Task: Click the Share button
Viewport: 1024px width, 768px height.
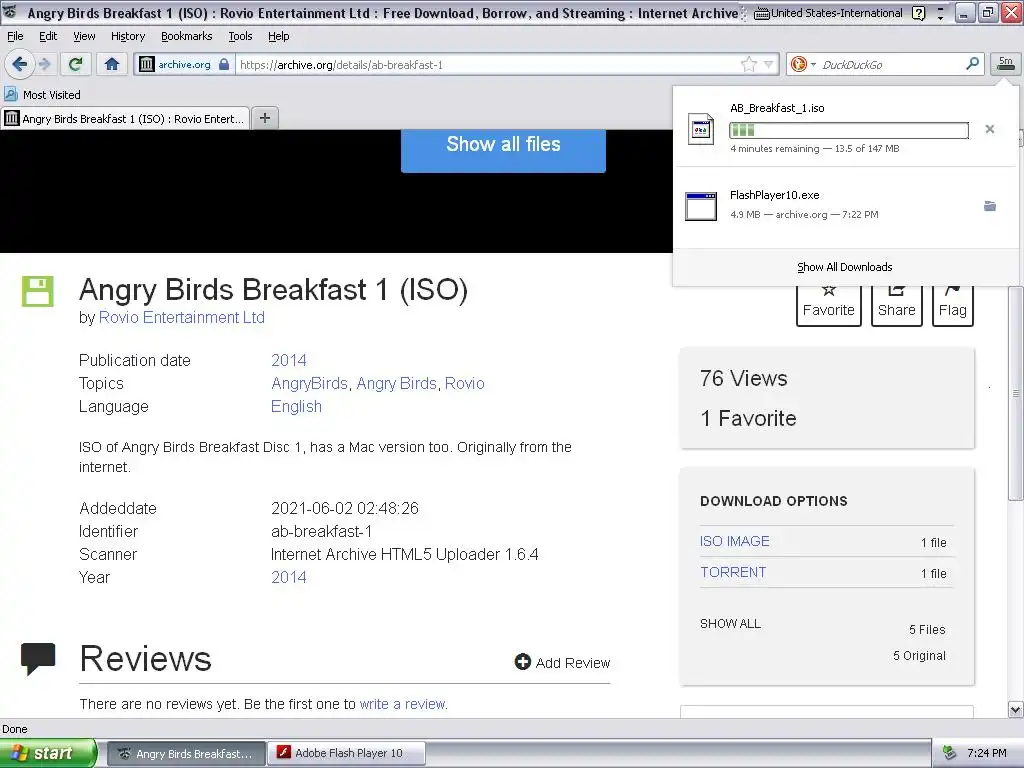Action: 897,306
